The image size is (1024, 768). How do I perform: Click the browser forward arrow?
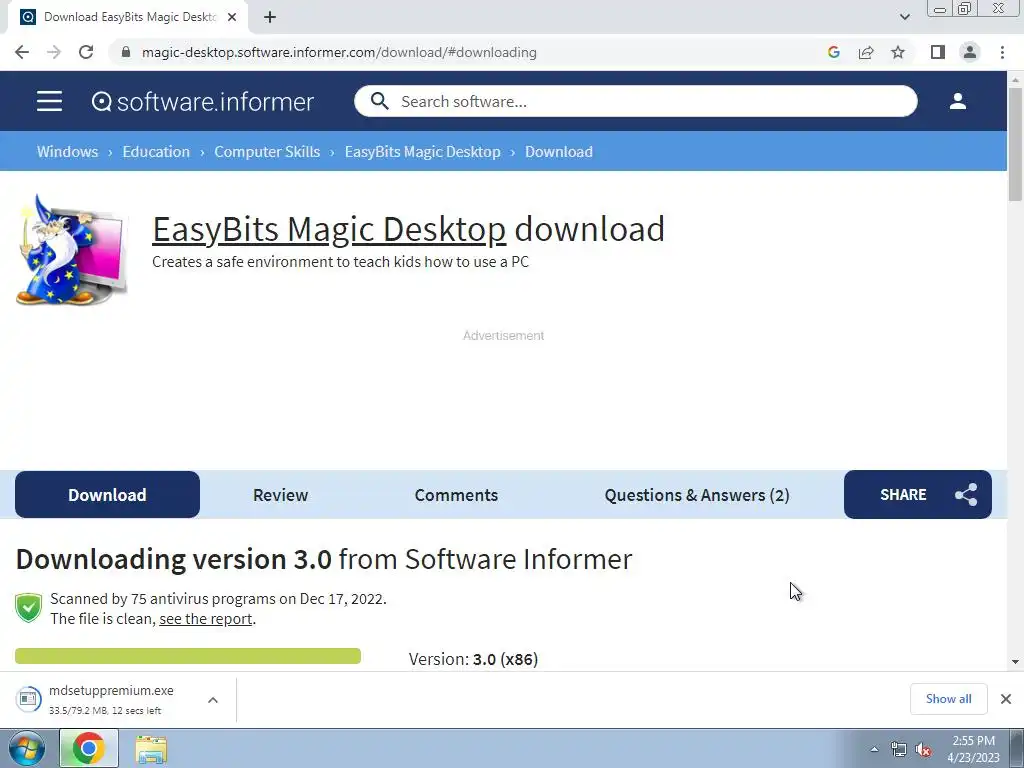pyautogui.click(x=54, y=52)
